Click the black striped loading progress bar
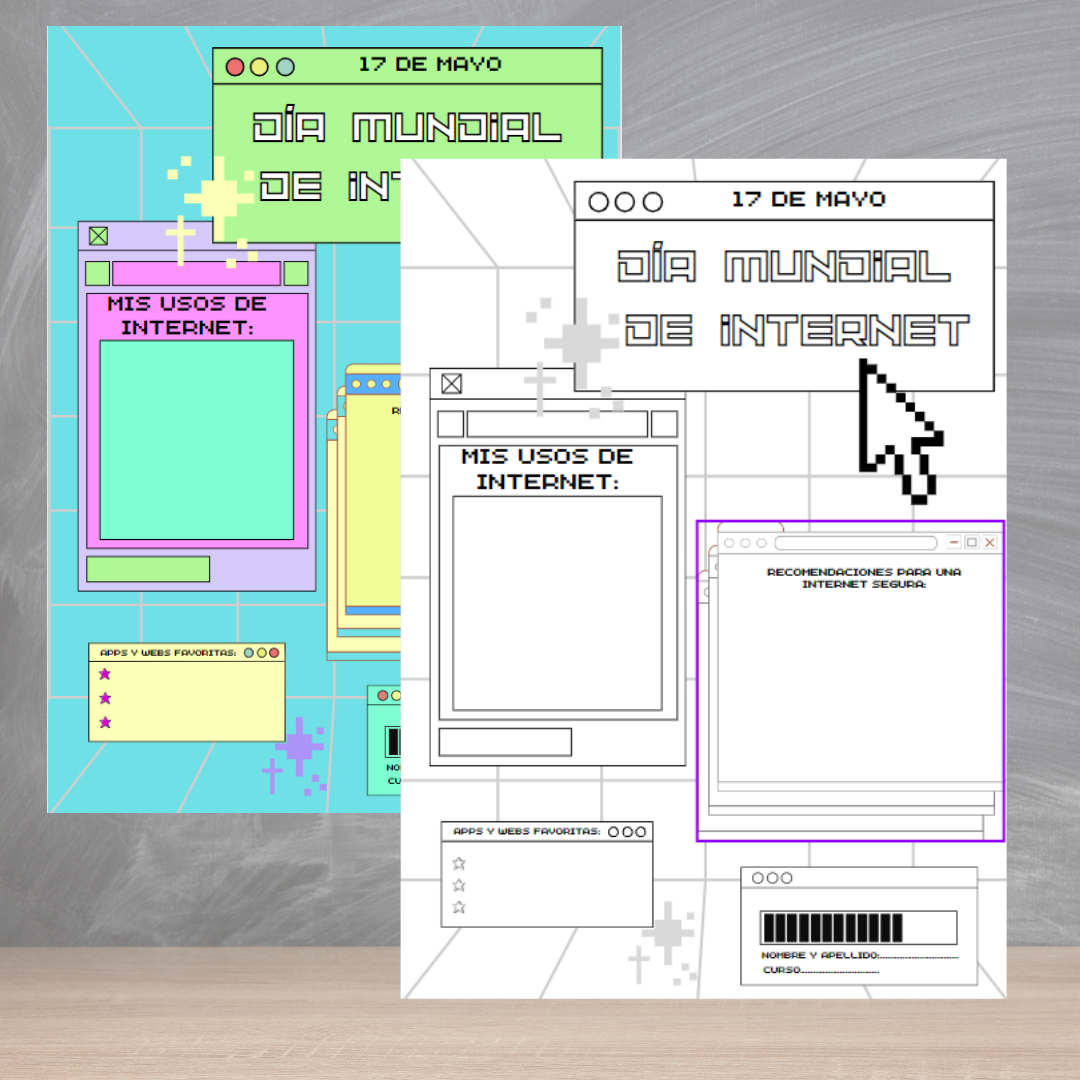This screenshot has width=1080, height=1080. click(858, 928)
